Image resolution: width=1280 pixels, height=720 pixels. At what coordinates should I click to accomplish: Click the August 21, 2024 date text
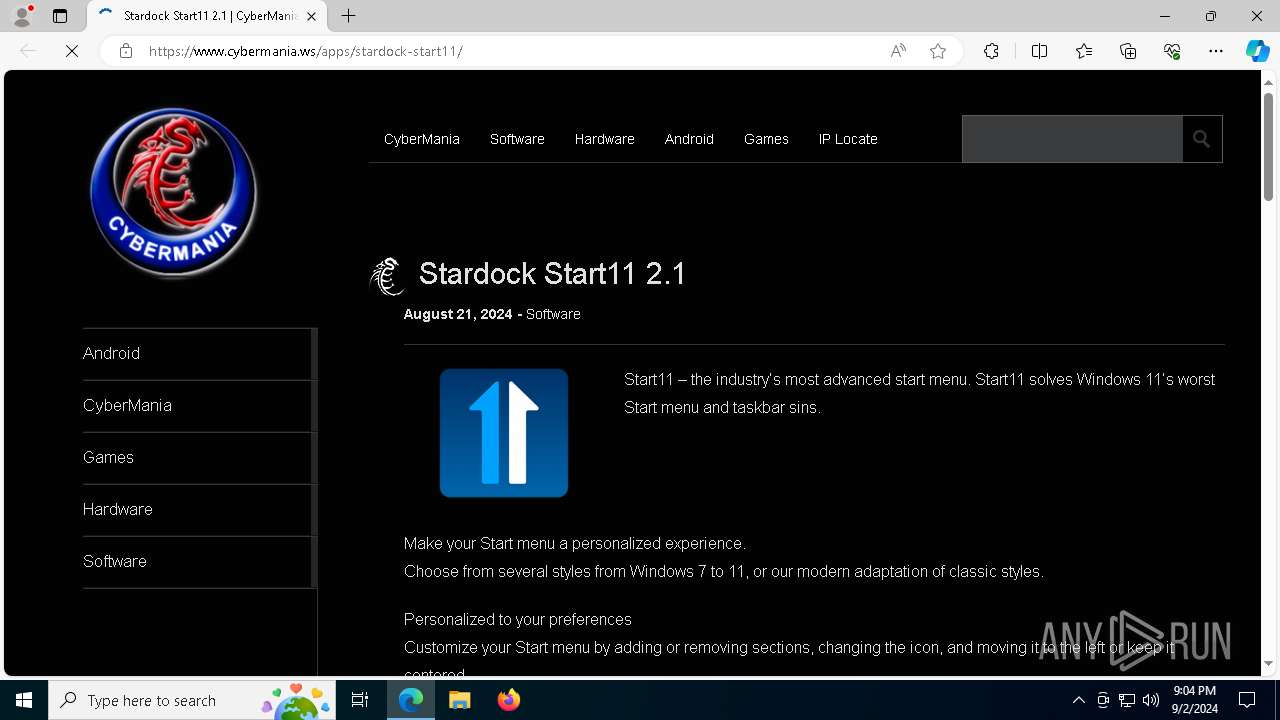(x=458, y=314)
